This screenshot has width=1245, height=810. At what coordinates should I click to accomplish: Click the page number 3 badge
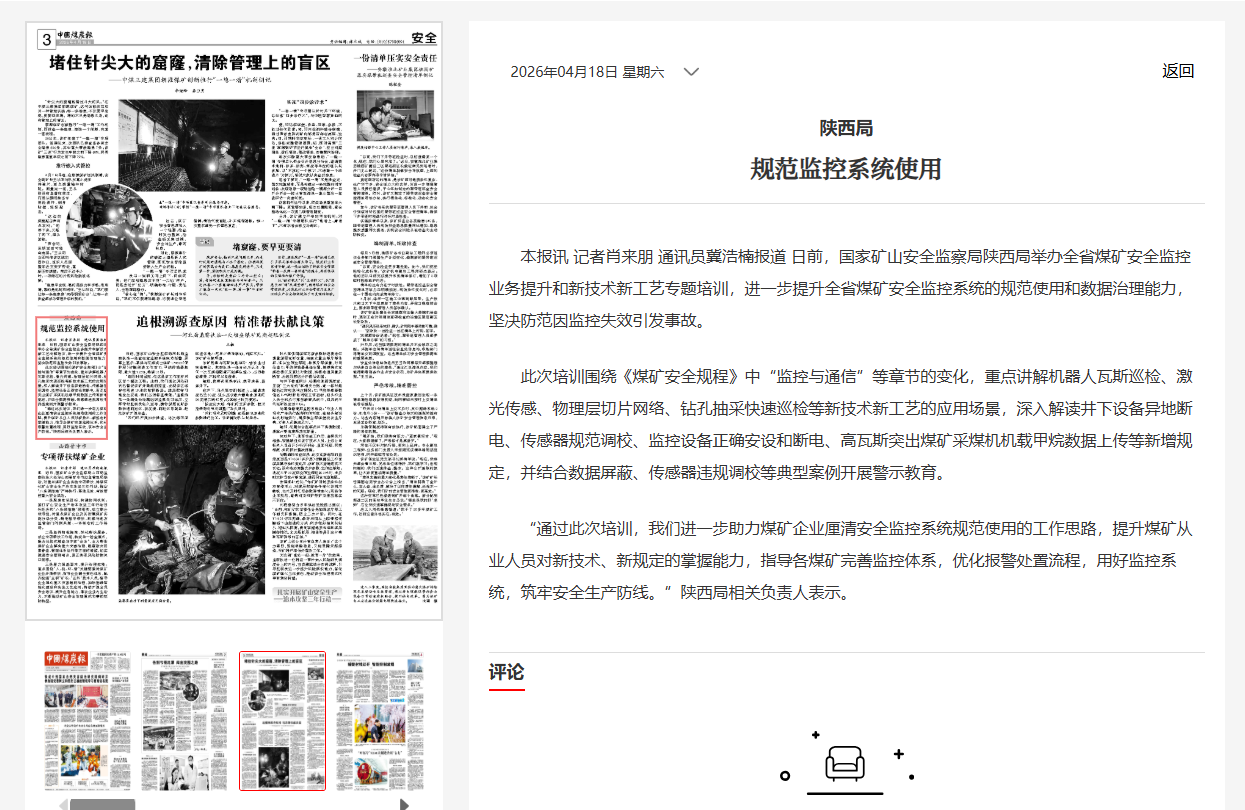coord(46,39)
